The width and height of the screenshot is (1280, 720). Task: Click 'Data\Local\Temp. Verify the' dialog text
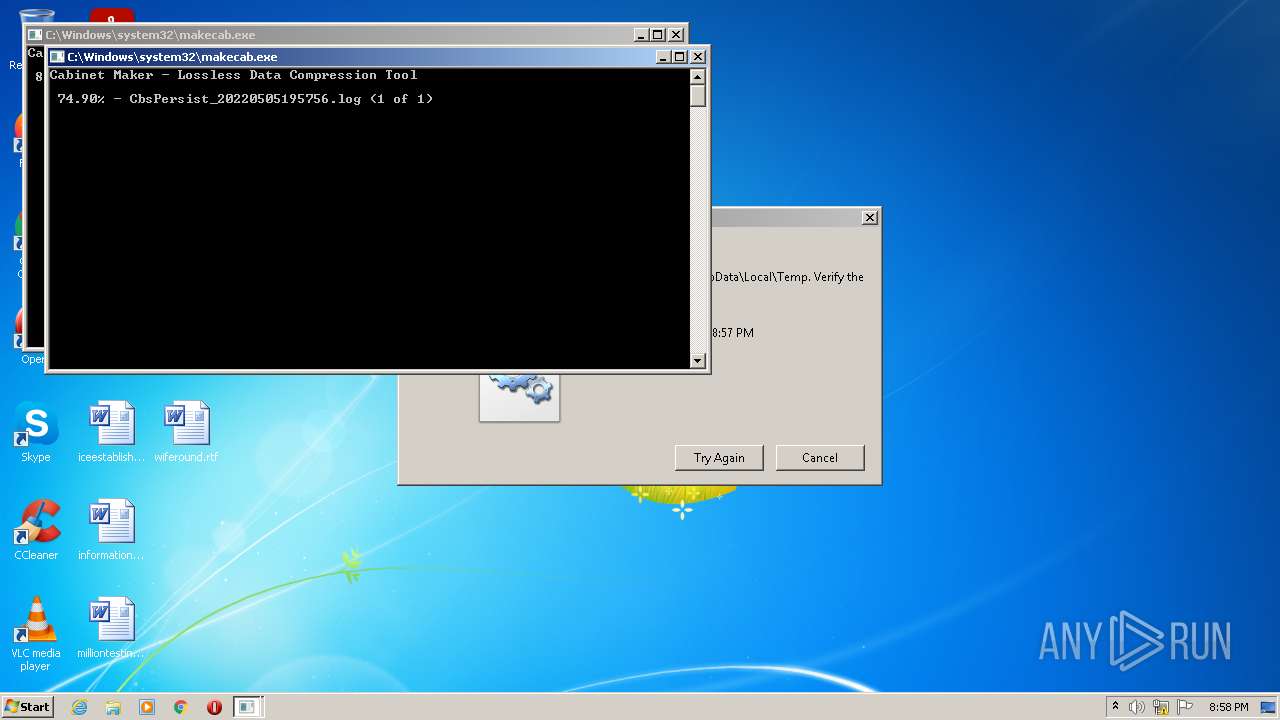[788, 277]
